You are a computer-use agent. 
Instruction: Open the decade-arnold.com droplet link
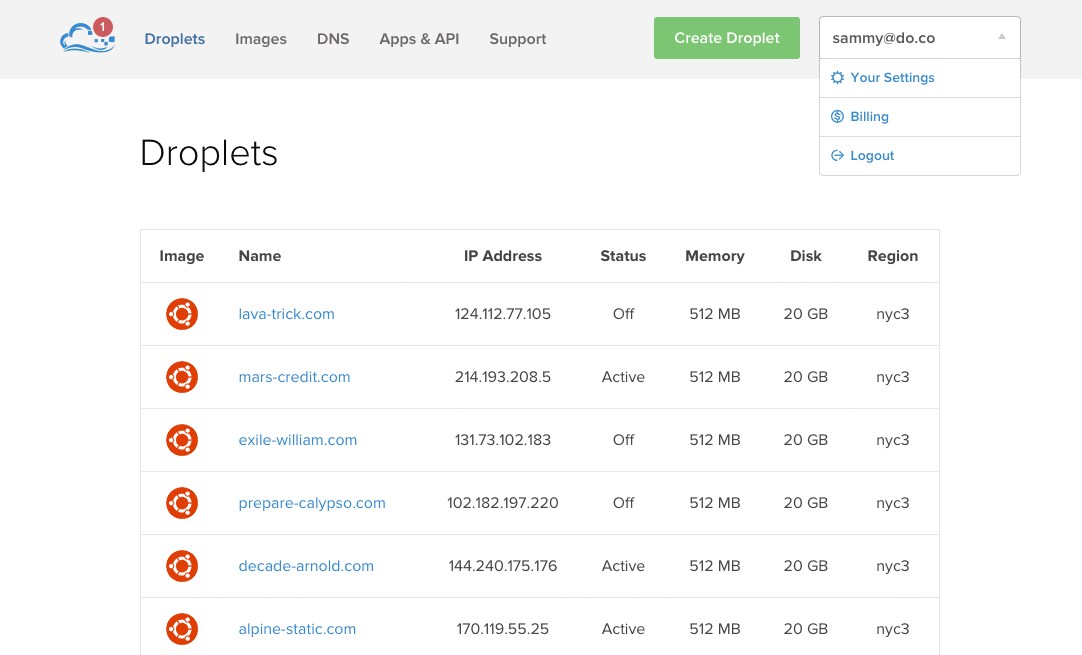pos(306,566)
